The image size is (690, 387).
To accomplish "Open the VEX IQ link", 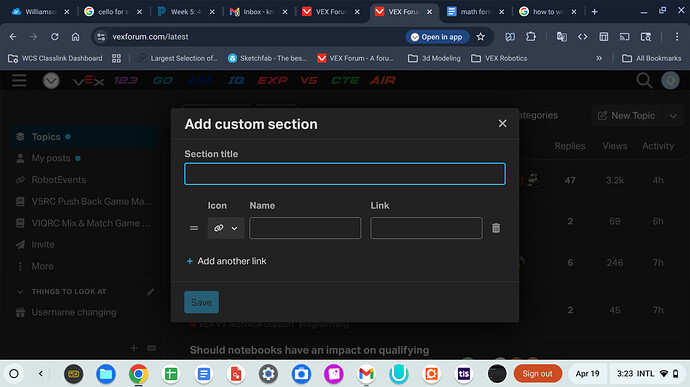I will click(236, 81).
